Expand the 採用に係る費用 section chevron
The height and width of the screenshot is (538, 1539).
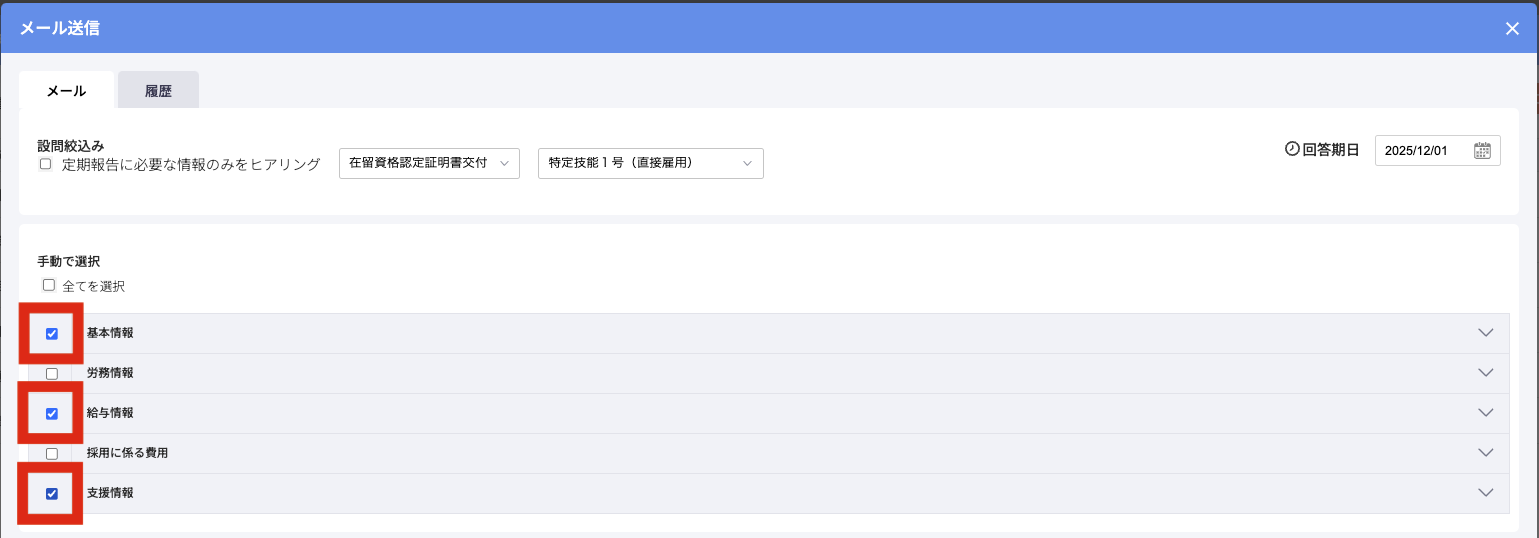click(x=1485, y=453)
